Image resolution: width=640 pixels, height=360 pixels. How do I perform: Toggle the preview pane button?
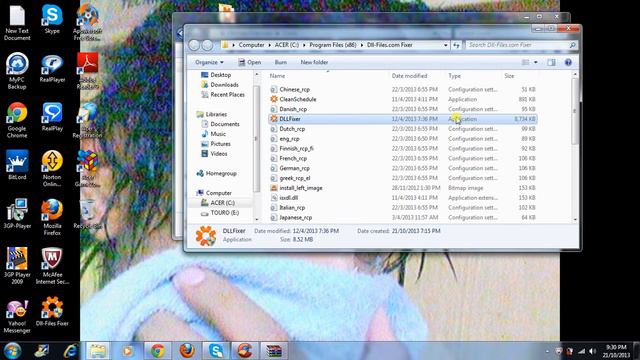tap(551, 62)
